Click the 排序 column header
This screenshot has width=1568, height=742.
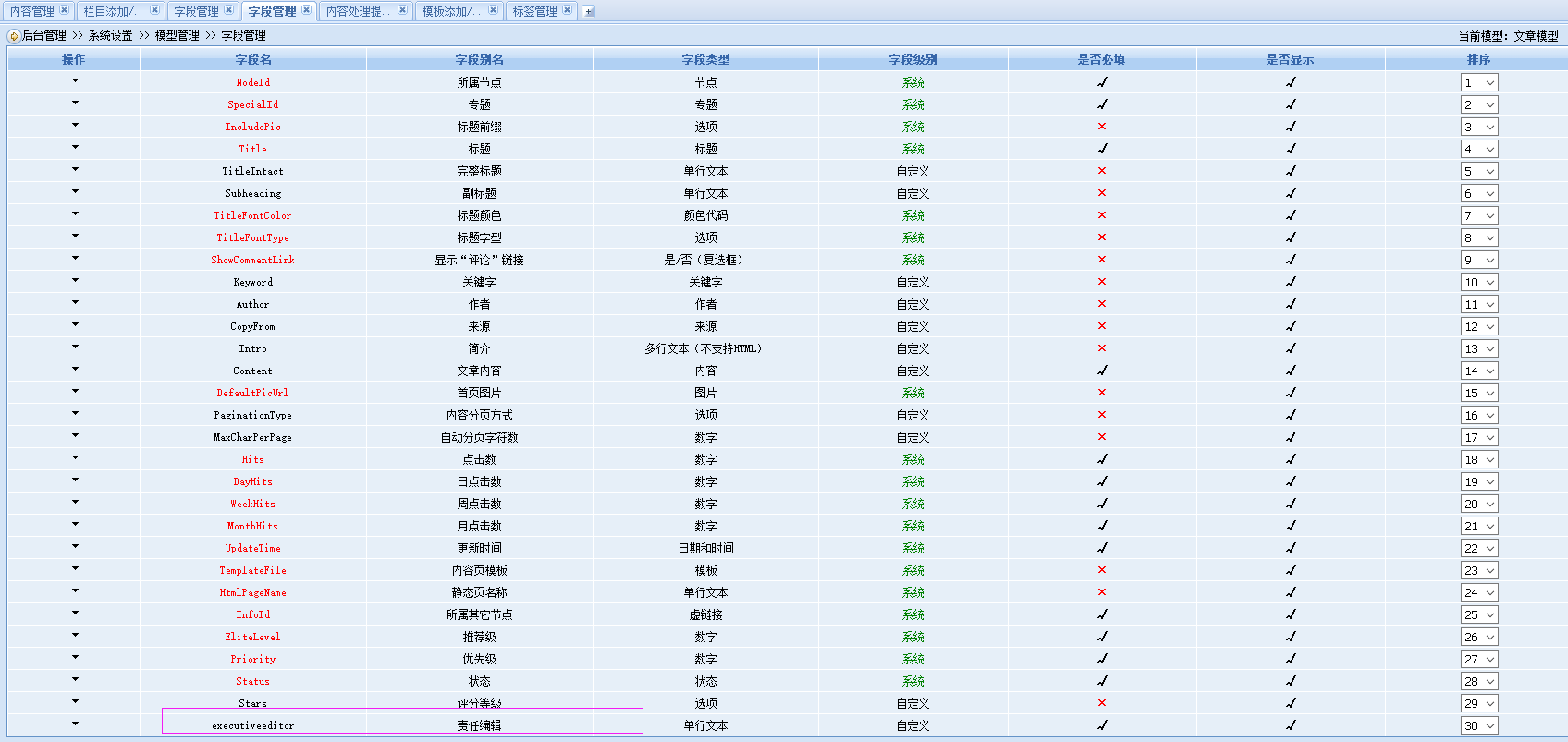click(x=1478, y=59)
